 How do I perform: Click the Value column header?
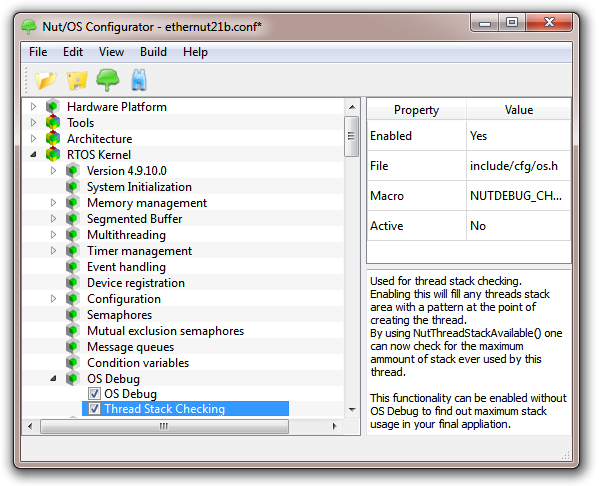tap(518, 110)
